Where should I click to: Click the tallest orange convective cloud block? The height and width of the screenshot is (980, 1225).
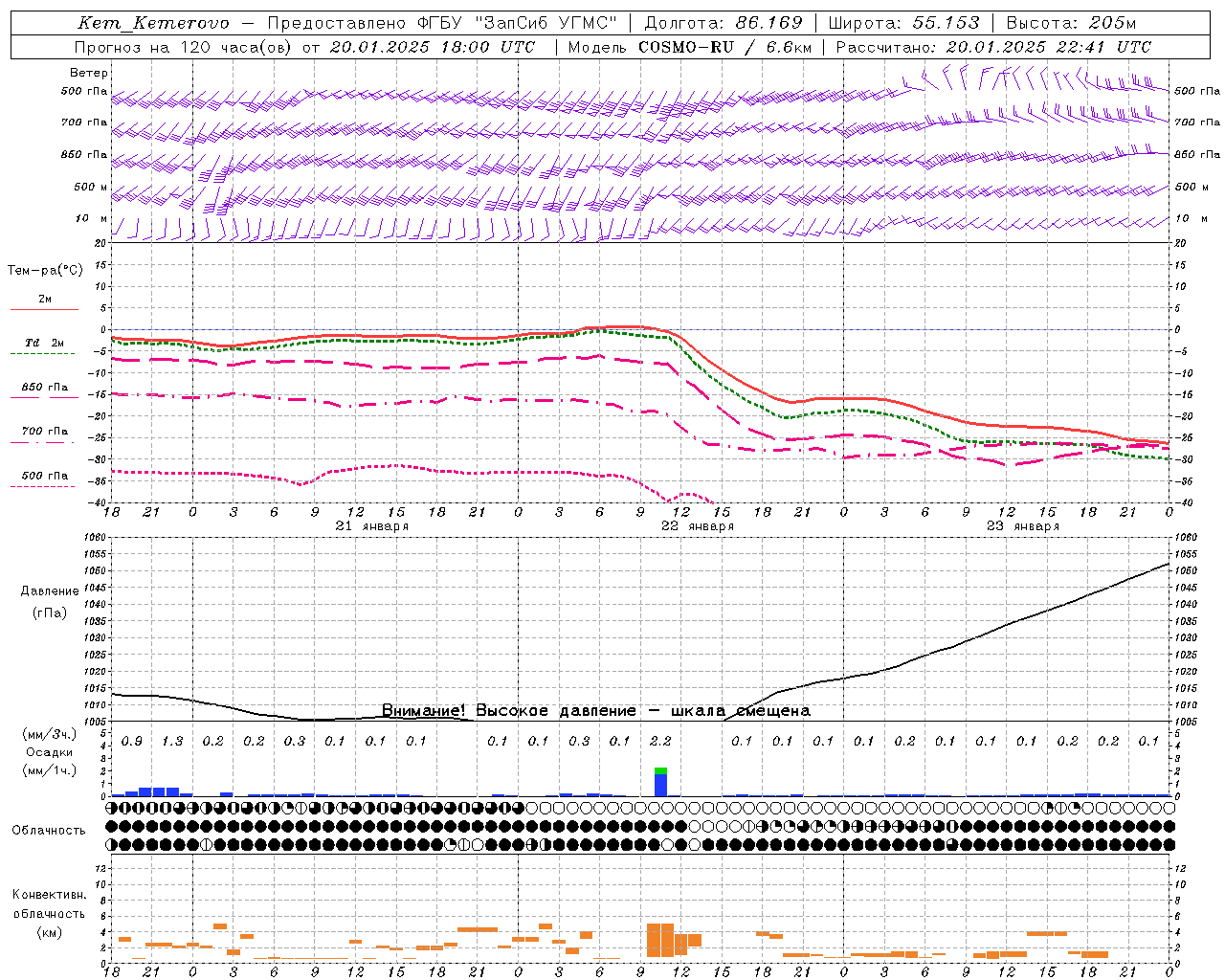660,940
